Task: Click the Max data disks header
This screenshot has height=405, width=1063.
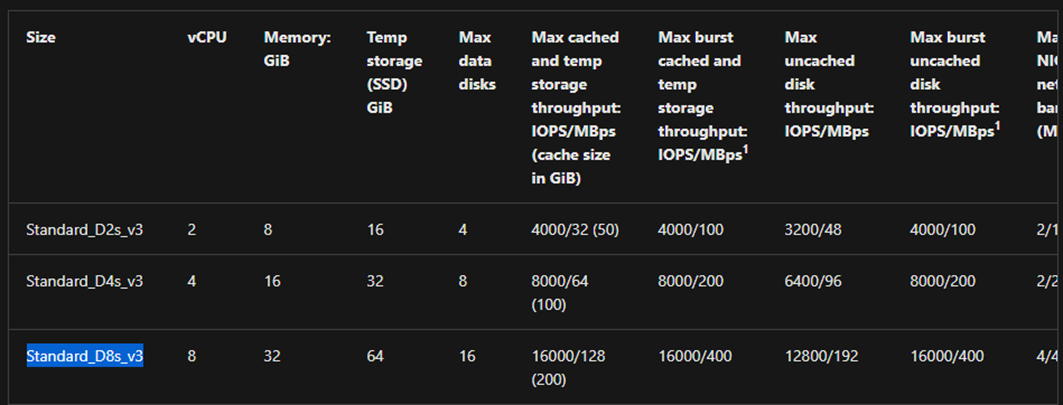Action: click(x=477, y=61)
